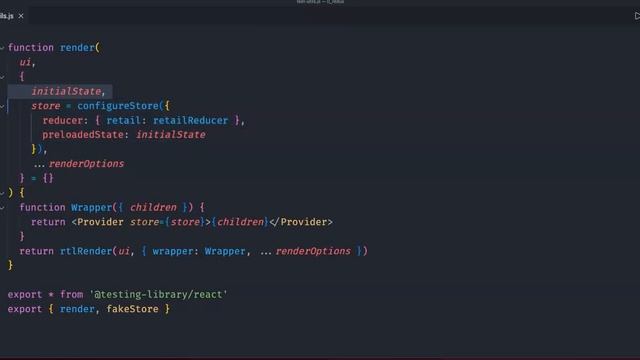Click 'fakeStore' in the export statement
The height and width of the screenshot is (360, 640).
click(132, 309)
